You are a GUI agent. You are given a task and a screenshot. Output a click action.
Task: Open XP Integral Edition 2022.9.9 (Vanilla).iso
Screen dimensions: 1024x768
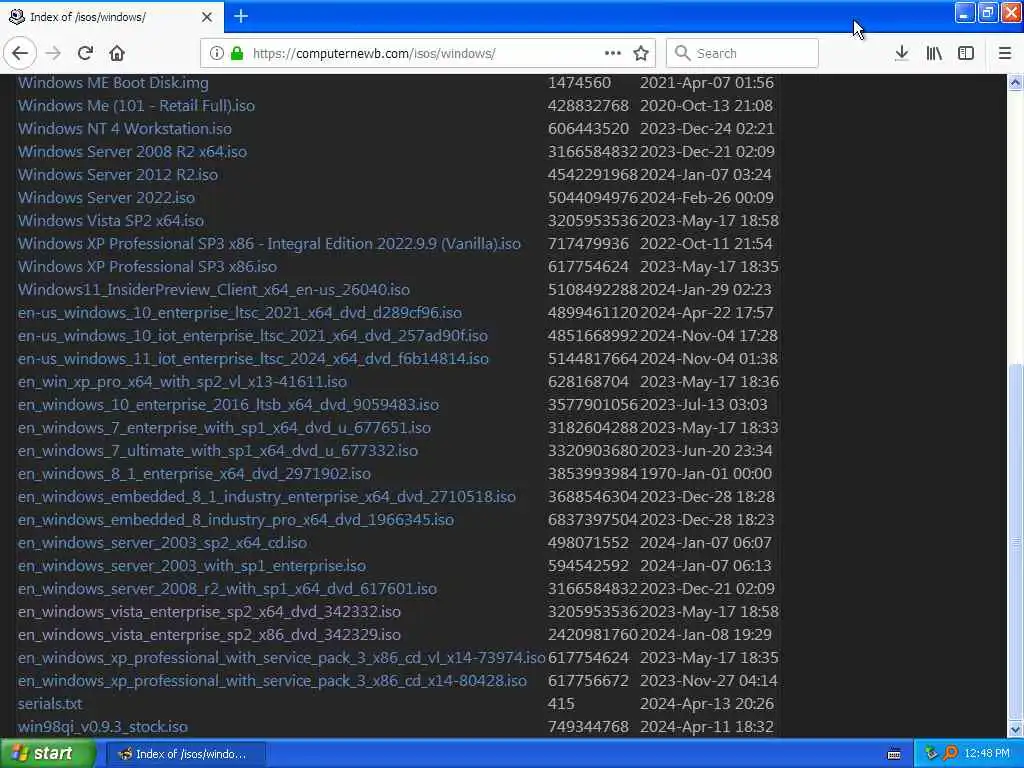coord(269,244)
